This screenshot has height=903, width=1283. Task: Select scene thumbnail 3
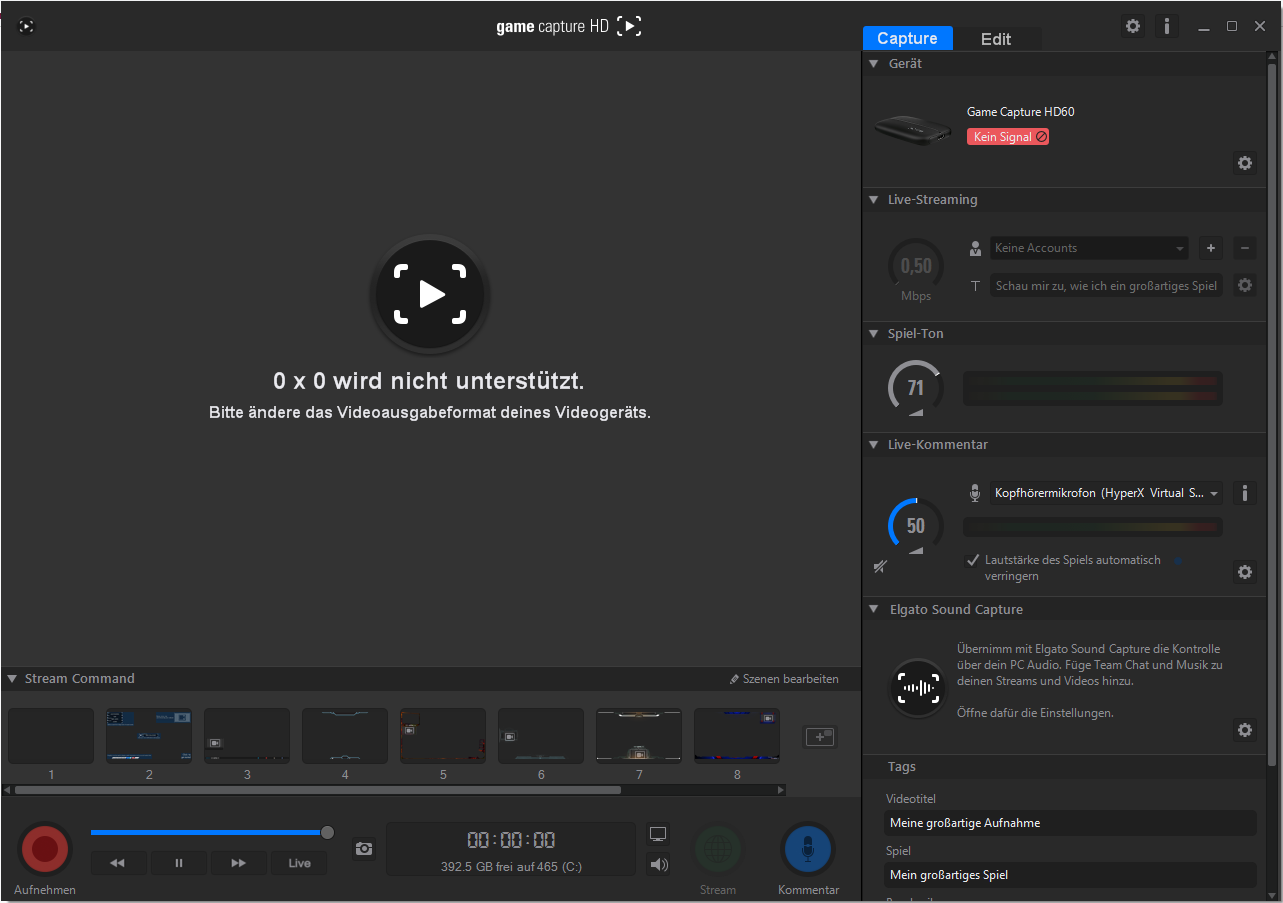tap(247, 736)
